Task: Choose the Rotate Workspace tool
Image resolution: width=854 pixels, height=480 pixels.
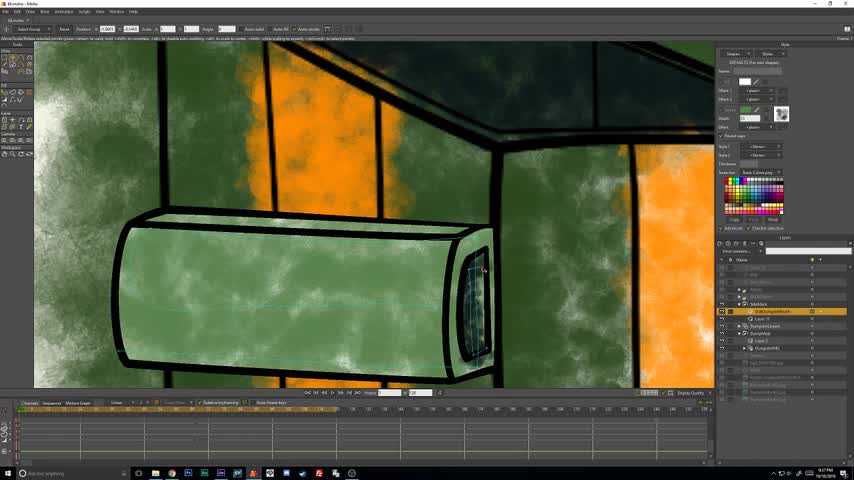Action: [21, 154]
